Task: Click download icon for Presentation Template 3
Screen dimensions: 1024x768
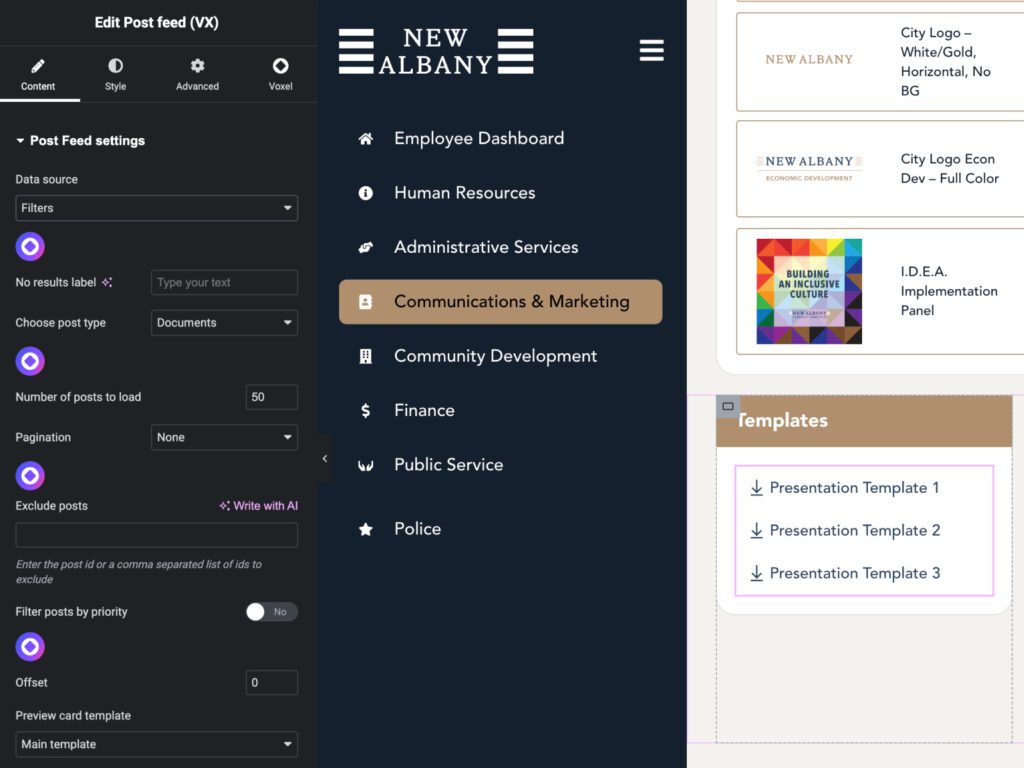Action: pos(756,573)
